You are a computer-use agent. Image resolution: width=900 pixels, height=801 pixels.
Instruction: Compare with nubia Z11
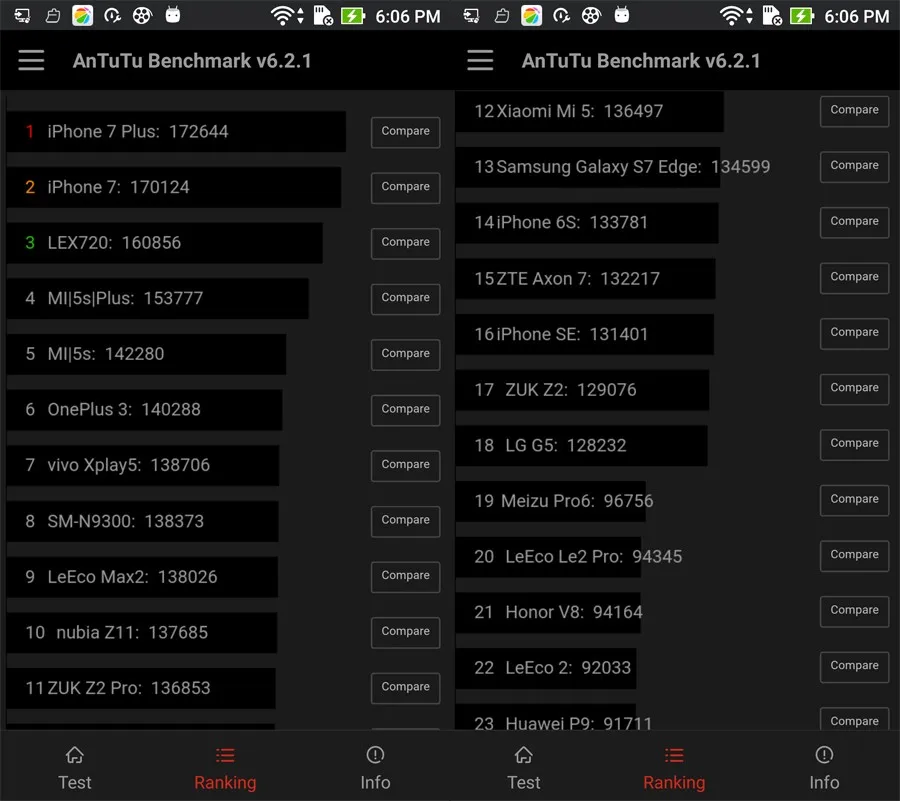(x=405, y=632)
